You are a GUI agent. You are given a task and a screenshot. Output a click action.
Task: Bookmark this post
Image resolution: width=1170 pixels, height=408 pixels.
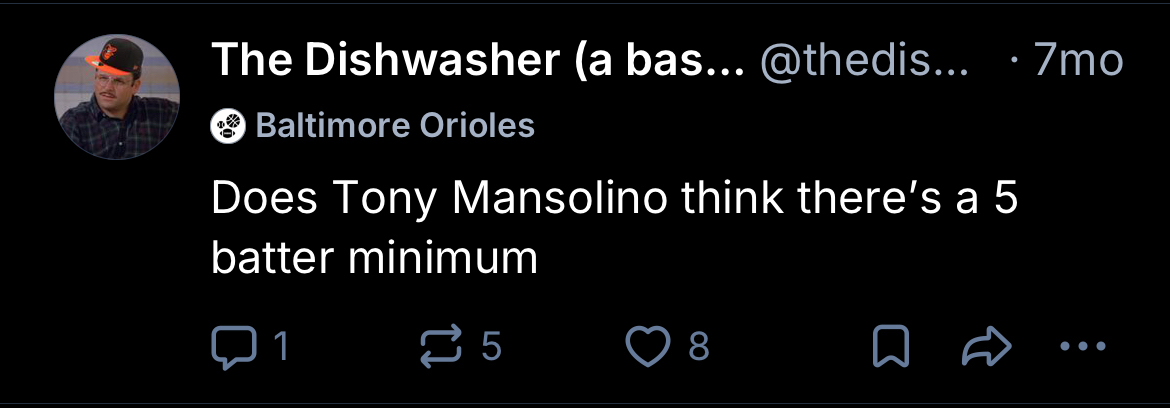(x=889, y=347)
